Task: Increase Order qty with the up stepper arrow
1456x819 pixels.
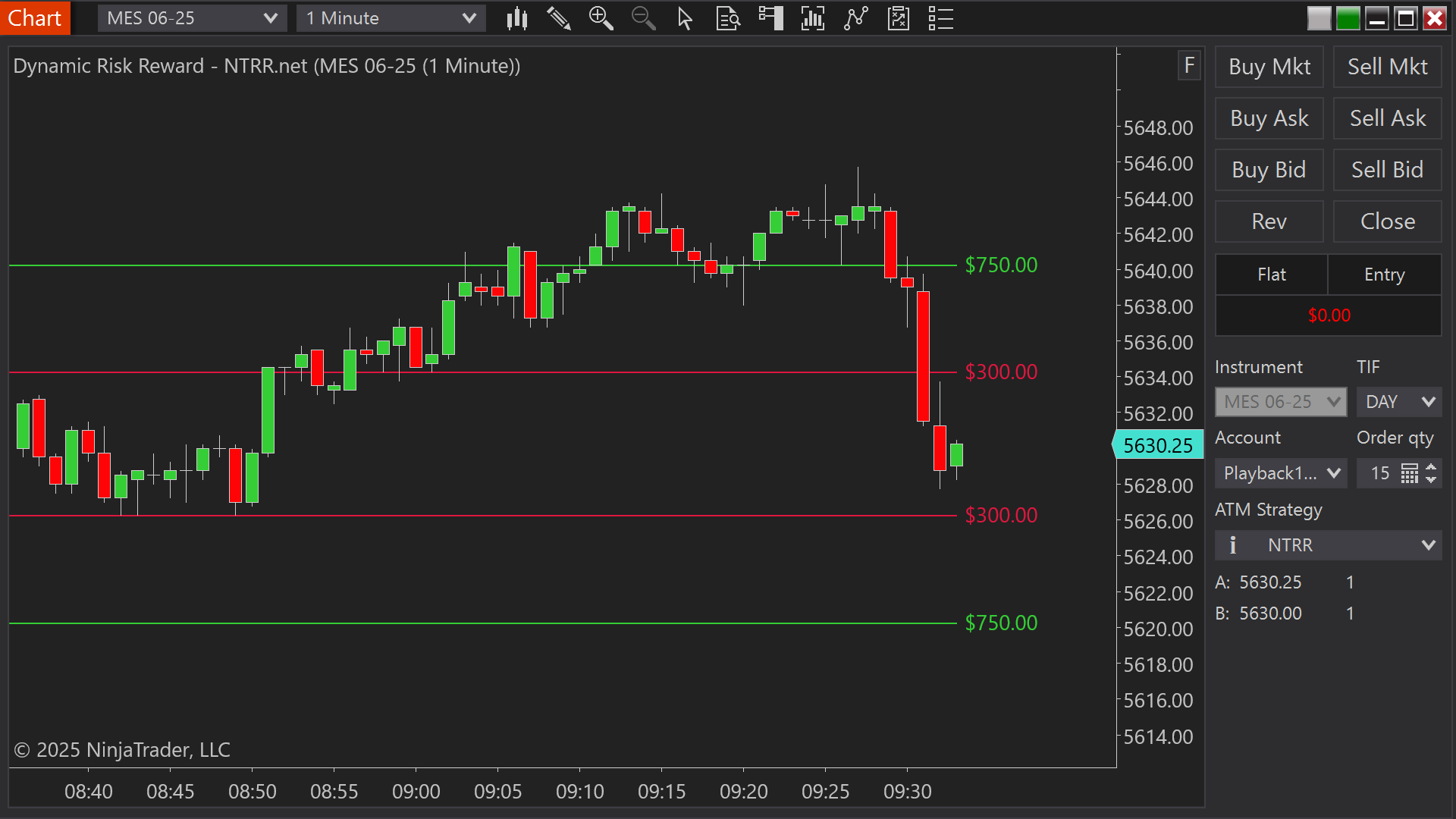Action: (1431, 468)
